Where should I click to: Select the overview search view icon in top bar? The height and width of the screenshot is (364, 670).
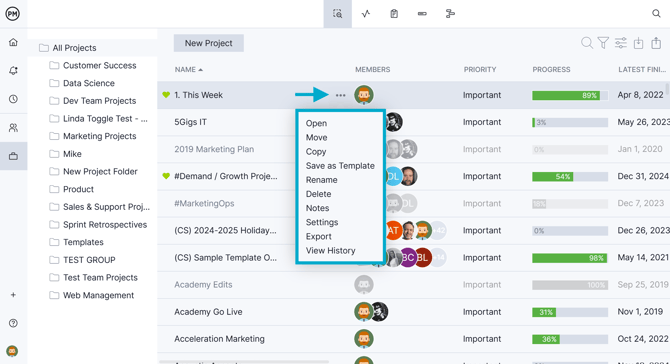[338, 14]
